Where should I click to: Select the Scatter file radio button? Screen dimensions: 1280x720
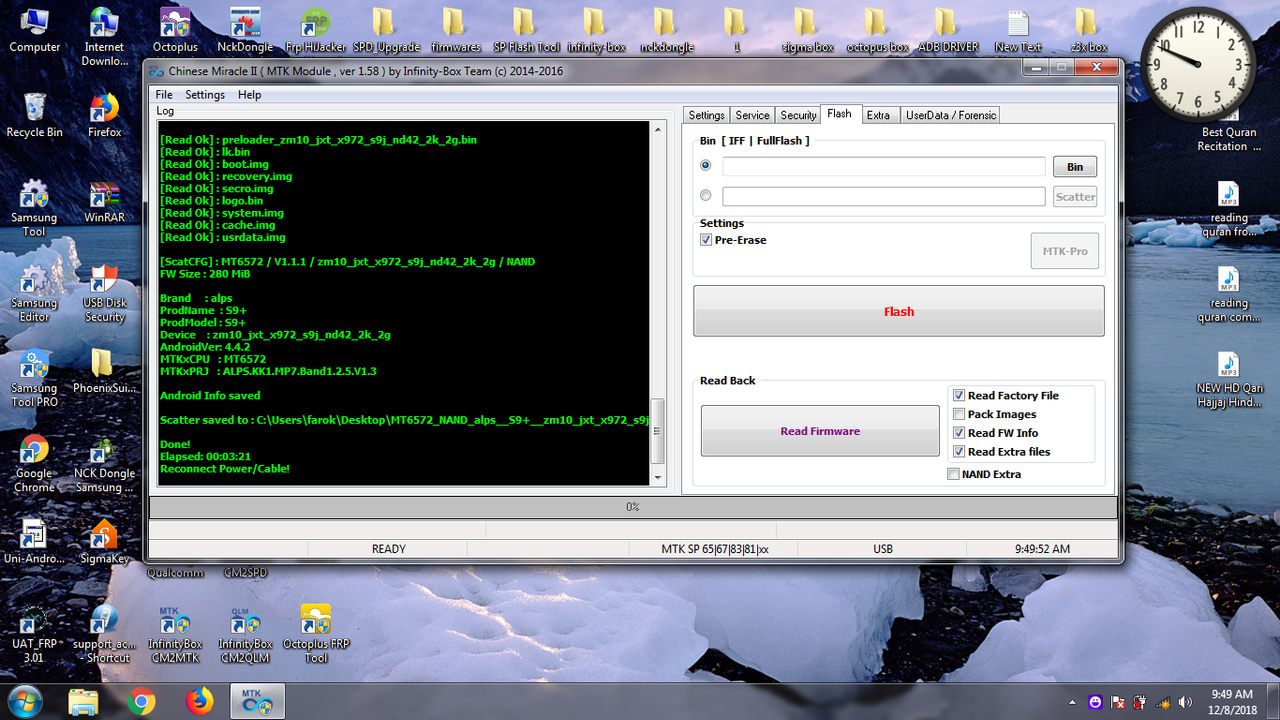[x=706, y=196]
